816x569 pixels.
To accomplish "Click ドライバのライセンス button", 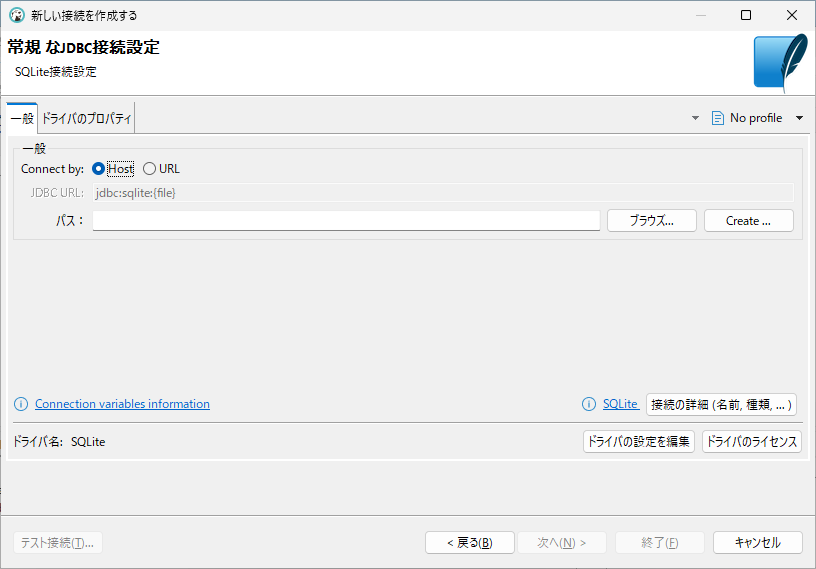I will point(751,441).
